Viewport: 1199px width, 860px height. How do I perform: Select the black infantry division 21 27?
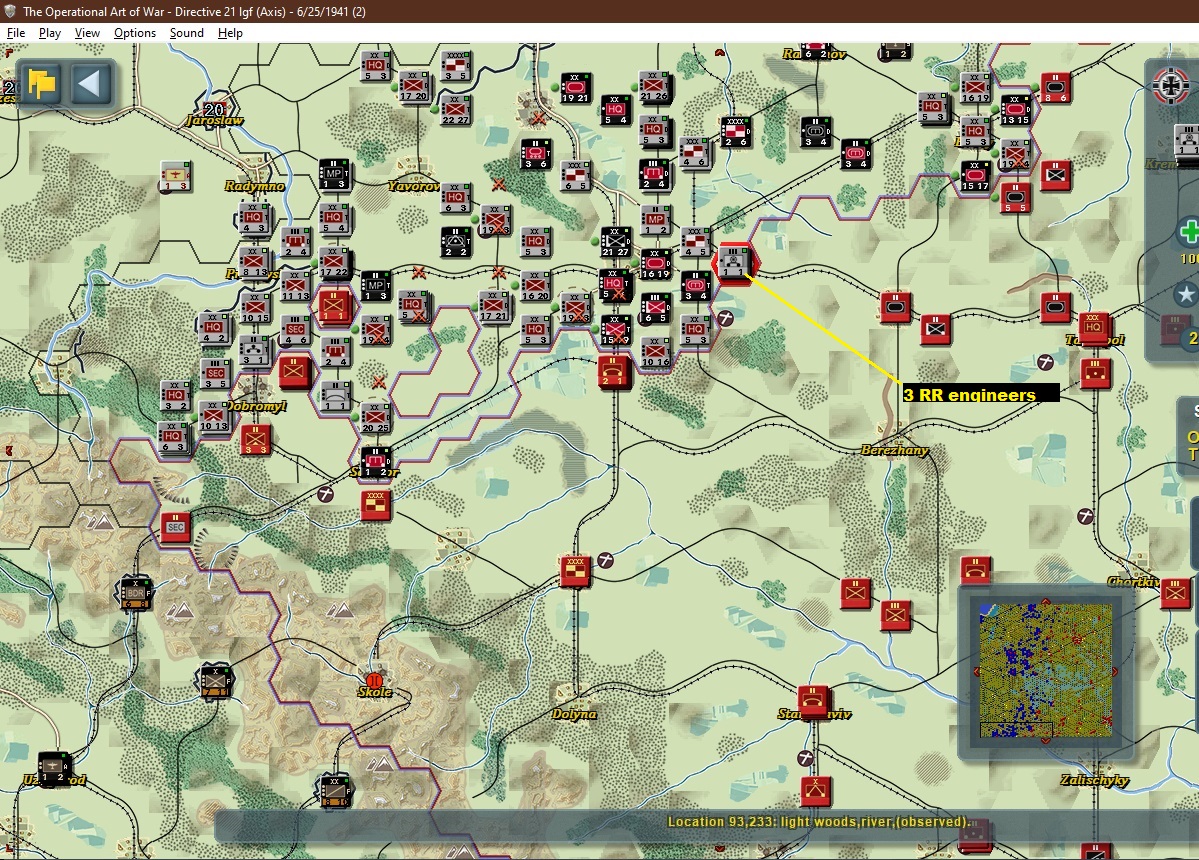click(615, 242)
